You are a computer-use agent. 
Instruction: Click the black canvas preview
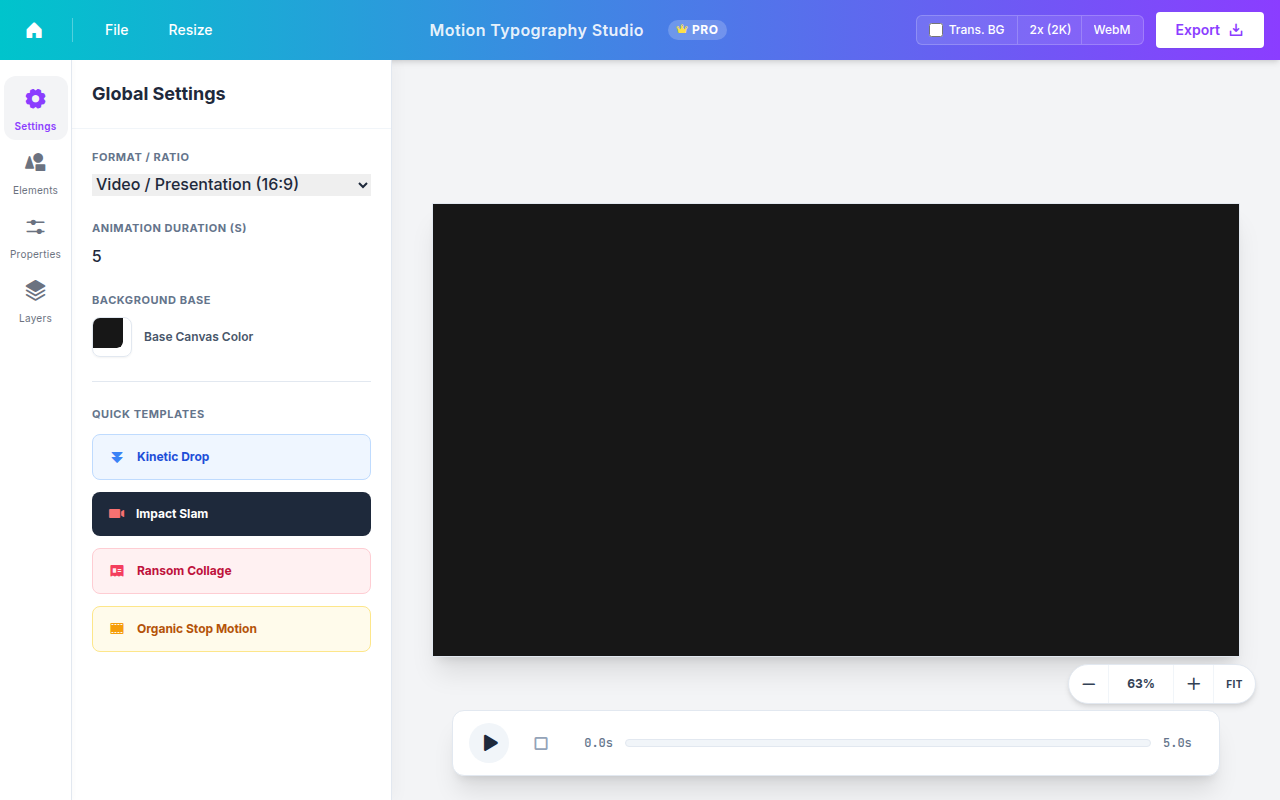(x=836, y=430)
